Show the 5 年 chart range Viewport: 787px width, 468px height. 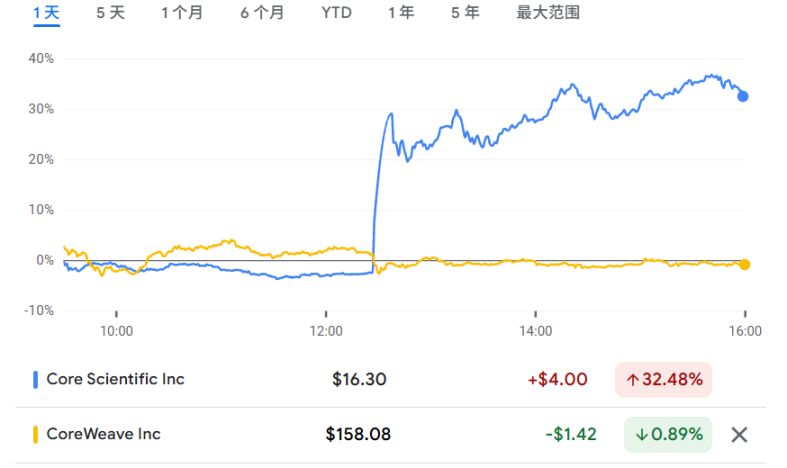point(465,13)
